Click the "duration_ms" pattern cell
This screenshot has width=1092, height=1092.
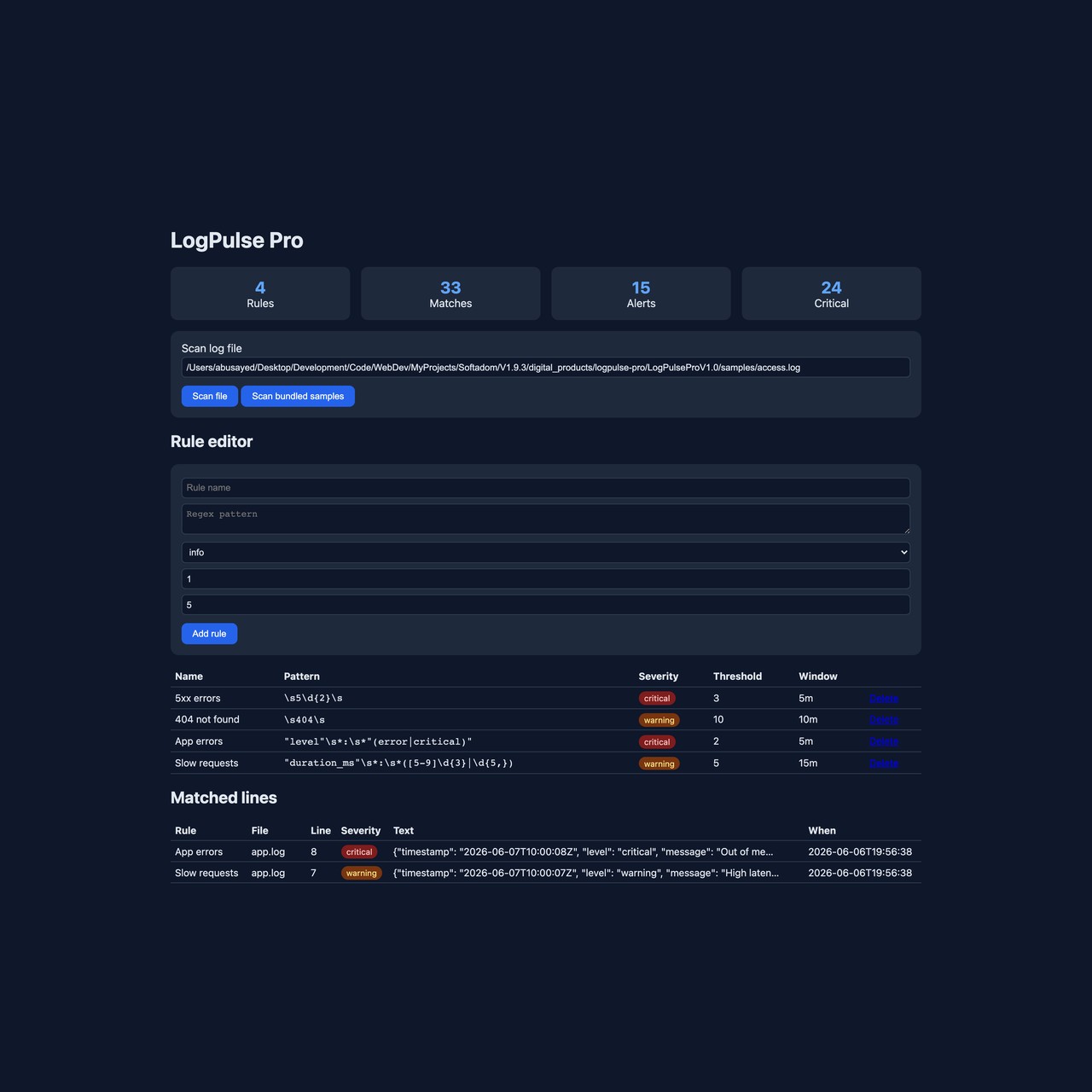tap(398, 764)
